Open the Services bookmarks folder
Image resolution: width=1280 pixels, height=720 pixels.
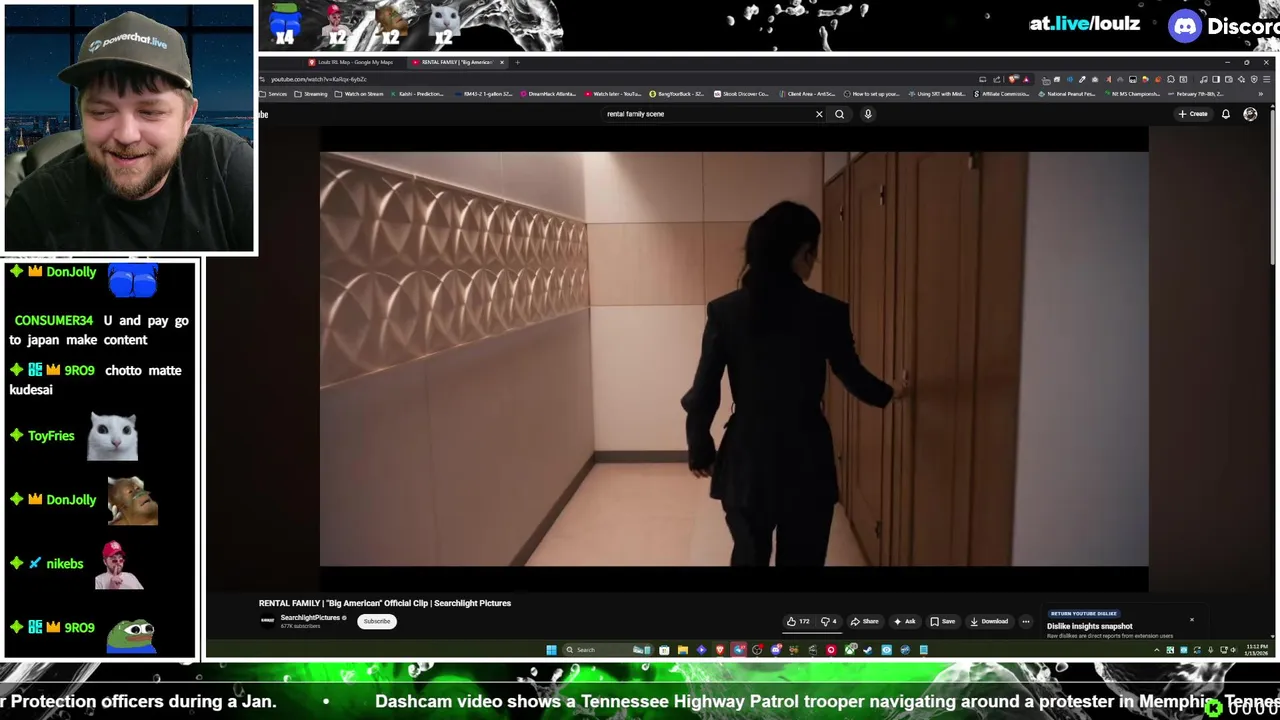274,94
